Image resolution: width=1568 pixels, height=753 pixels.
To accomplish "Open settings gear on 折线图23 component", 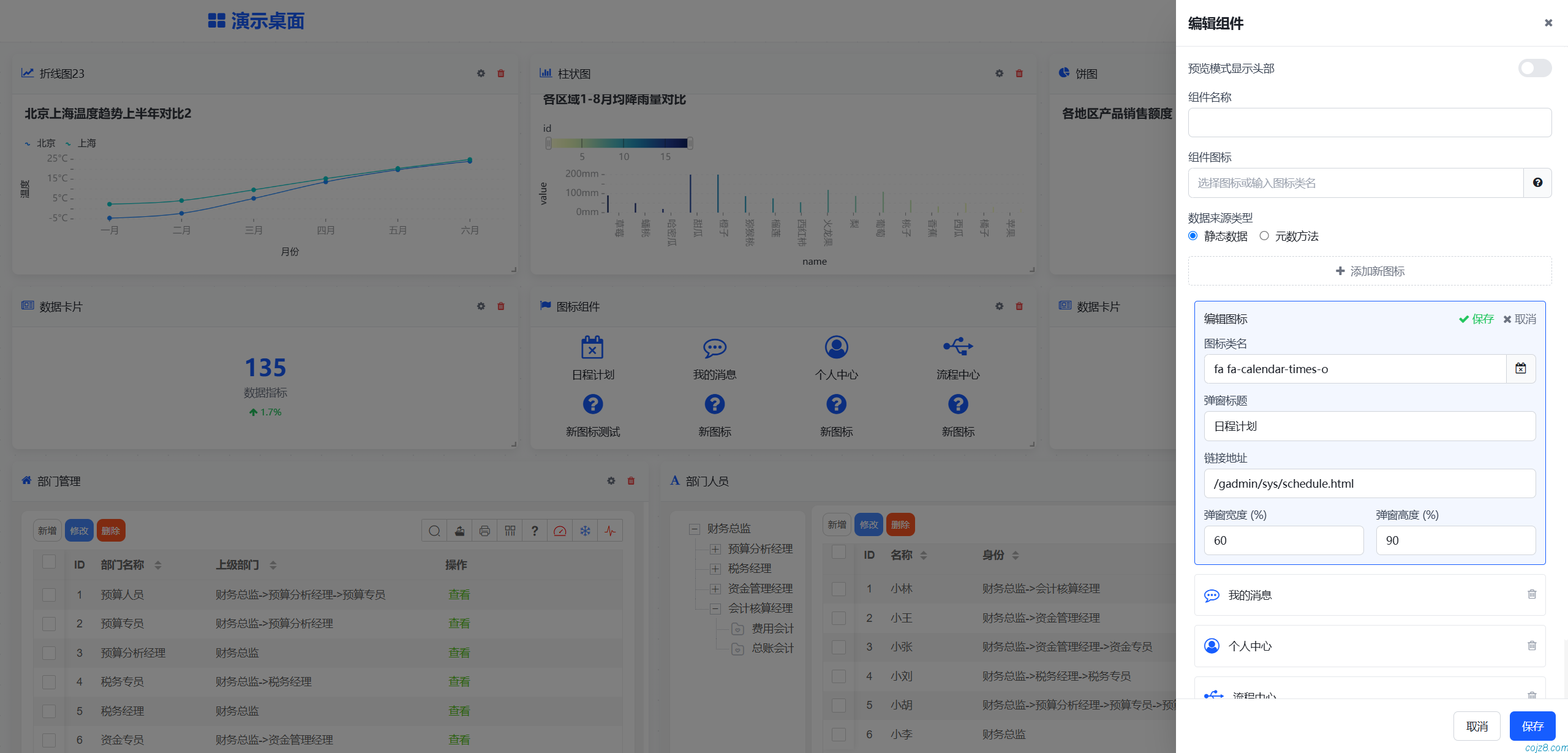I will (x=481, y=74).
